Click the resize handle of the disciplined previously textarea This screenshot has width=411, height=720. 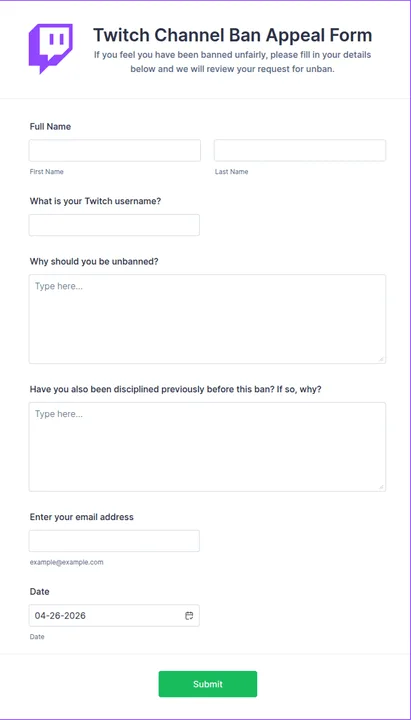click(382, 487)
